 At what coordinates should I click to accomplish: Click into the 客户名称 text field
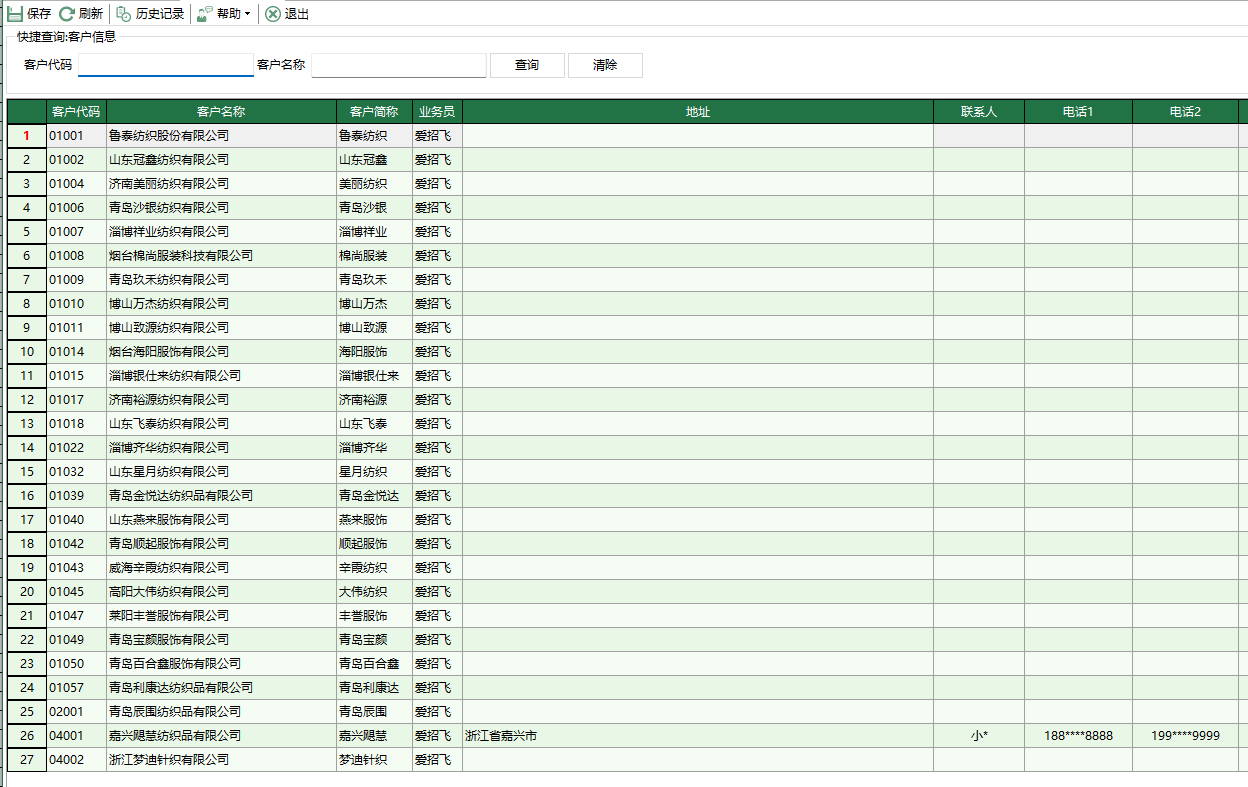(398, 65)
